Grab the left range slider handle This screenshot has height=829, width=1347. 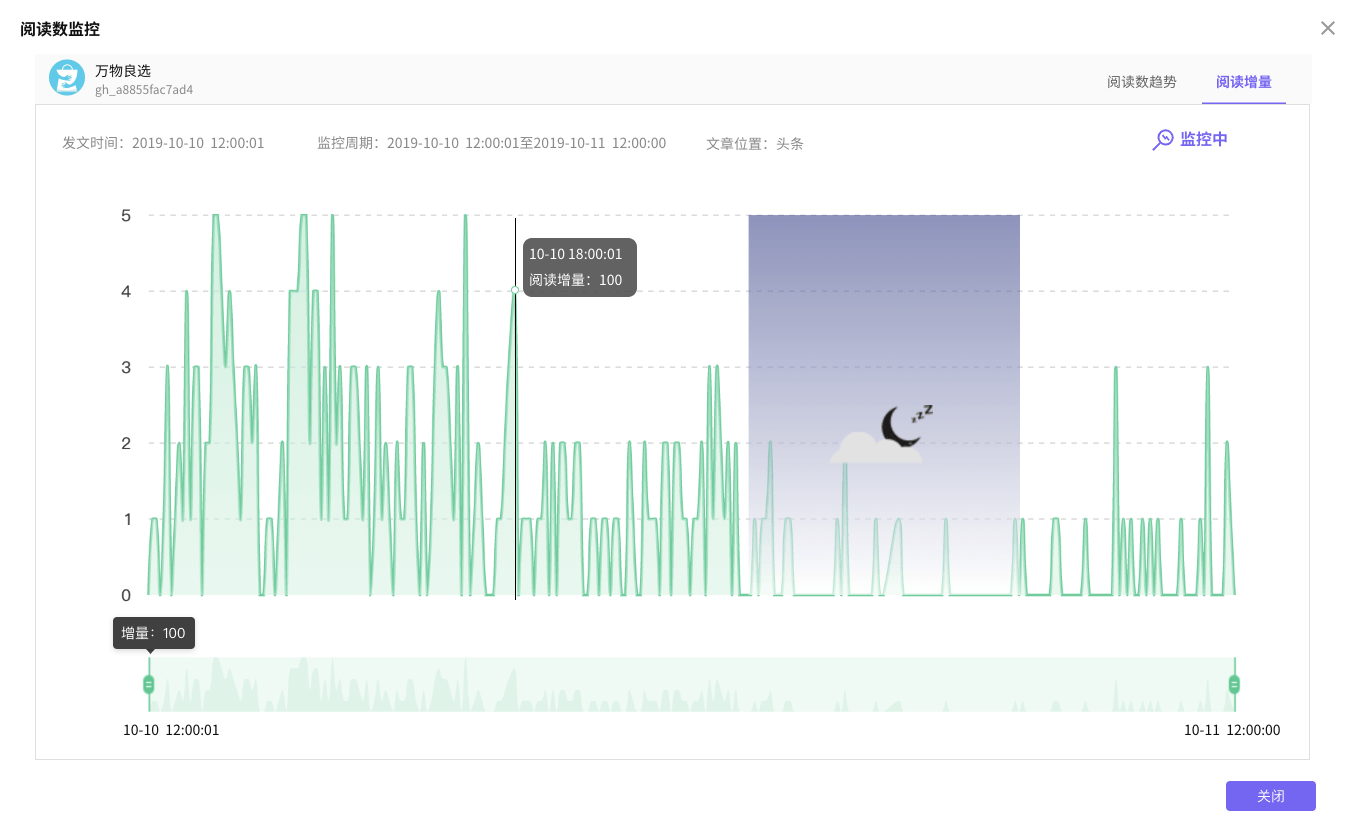(149, 684)
